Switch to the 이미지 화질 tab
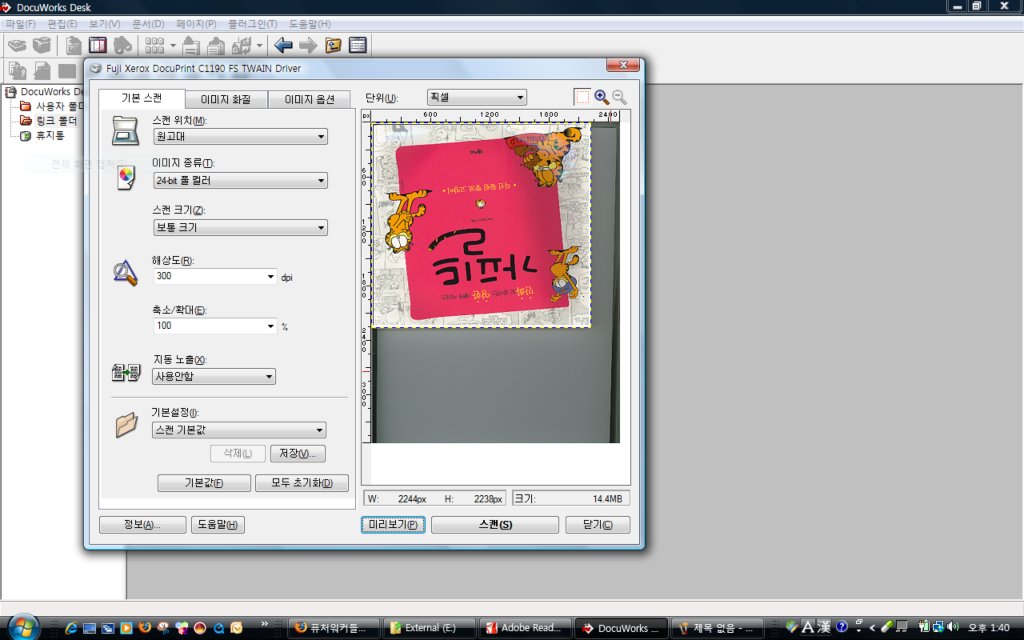1024x640 pixels. (226, 99)
